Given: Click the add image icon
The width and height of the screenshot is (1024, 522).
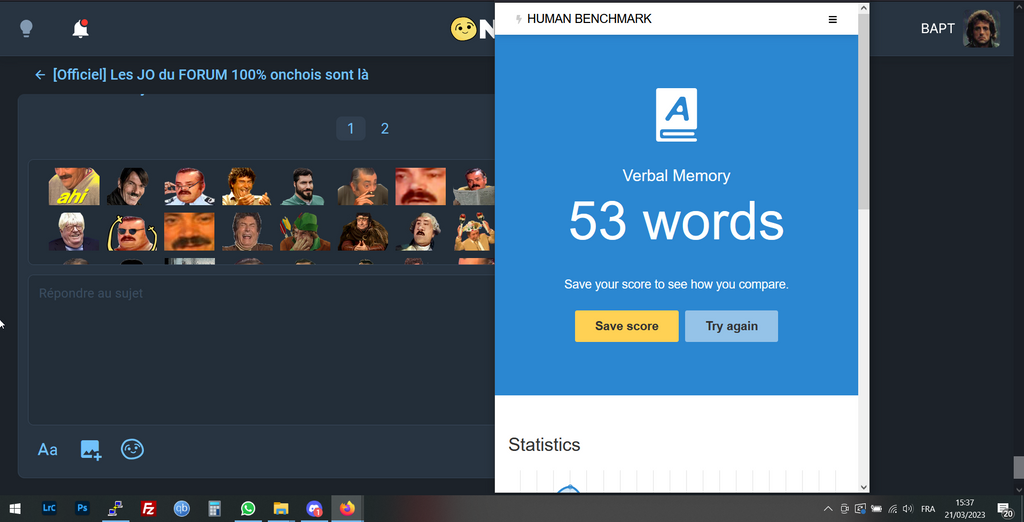Looking at the screenshot, I should pos(91,450).
